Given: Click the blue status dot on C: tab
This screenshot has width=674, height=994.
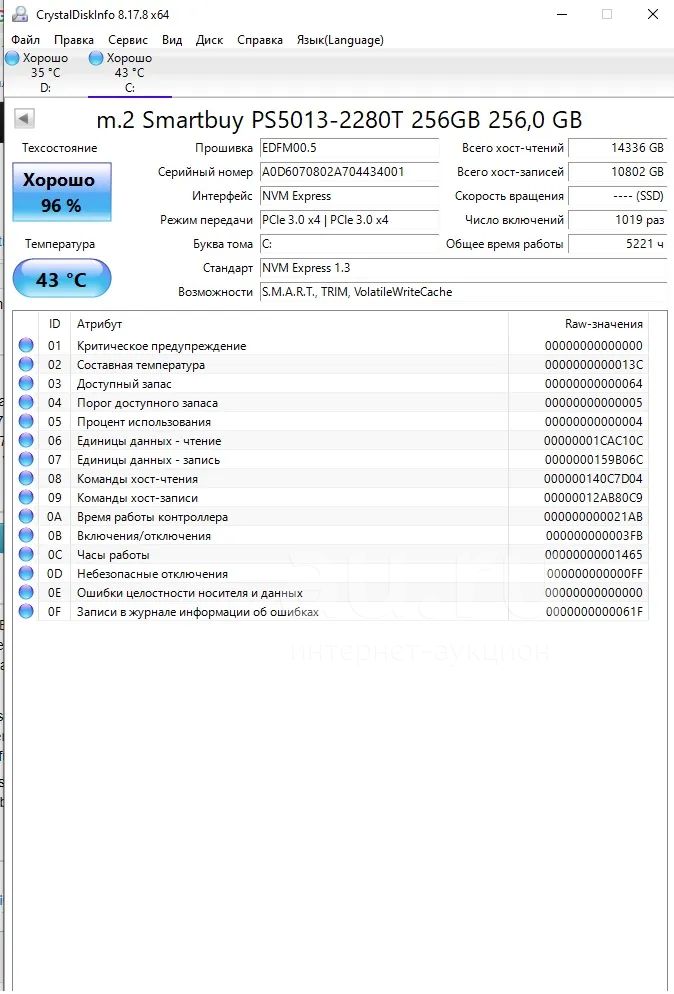Looking at the screenshot, I should pyautogui.click(x=96, y=58).
